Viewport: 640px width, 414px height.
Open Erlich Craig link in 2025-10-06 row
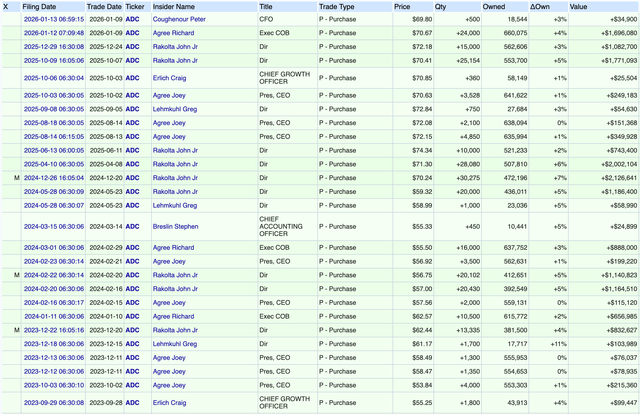tap(169, 78)
